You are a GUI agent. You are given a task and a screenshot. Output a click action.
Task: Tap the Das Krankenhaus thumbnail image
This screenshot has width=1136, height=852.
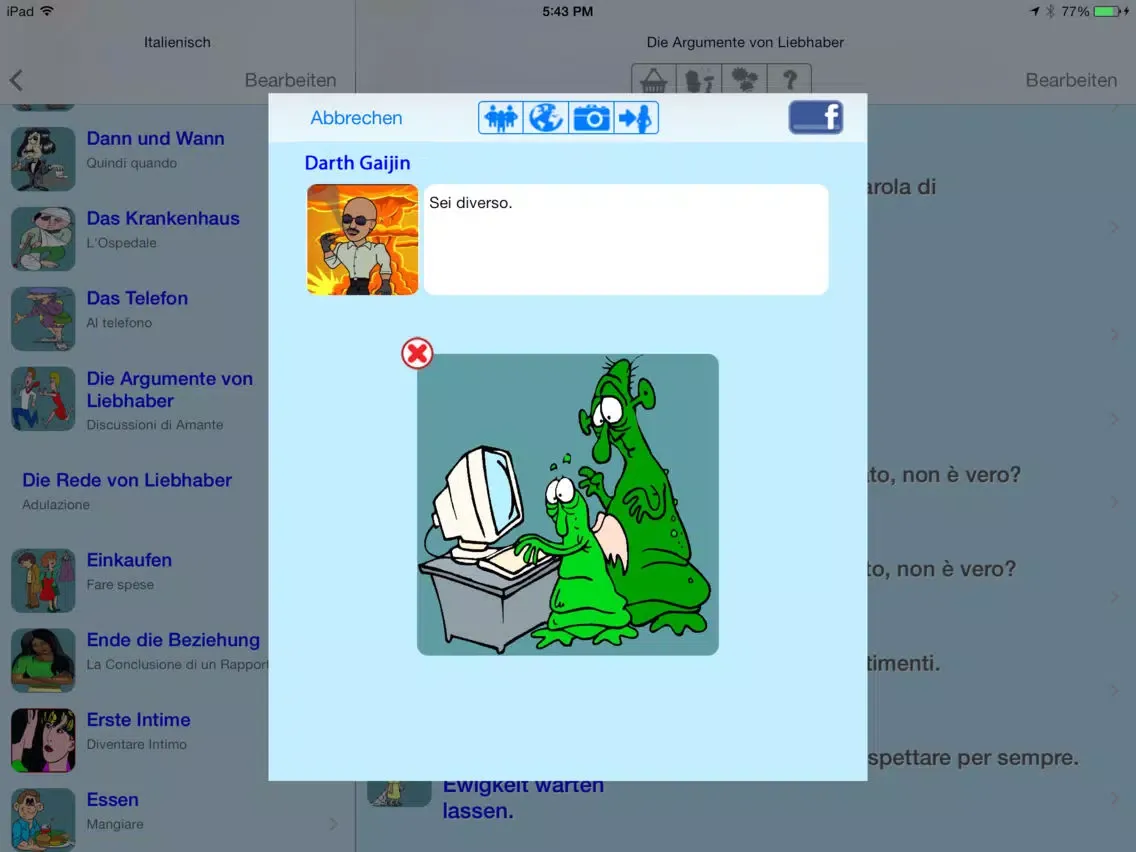click(43, 238)
